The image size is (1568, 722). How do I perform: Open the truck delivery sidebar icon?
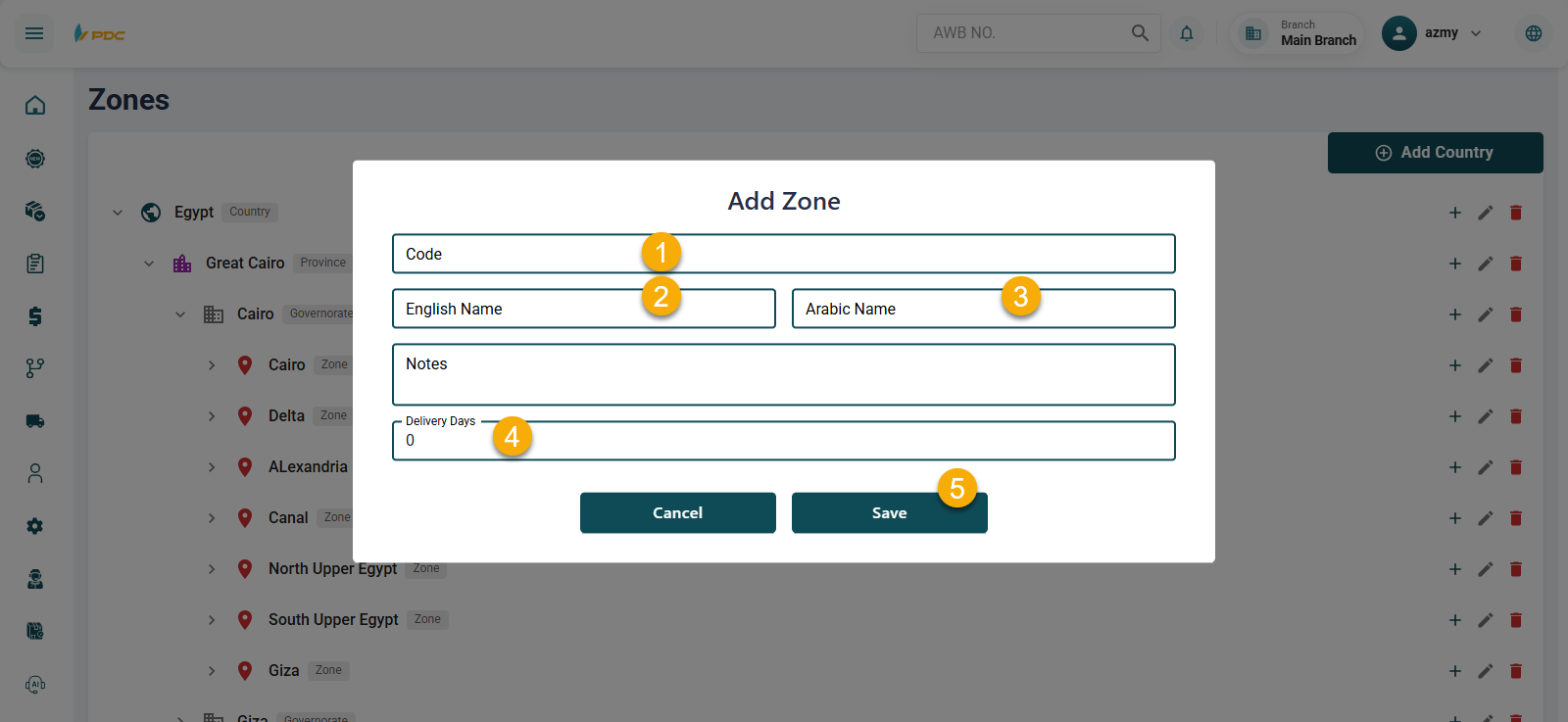tap(35, 421)
